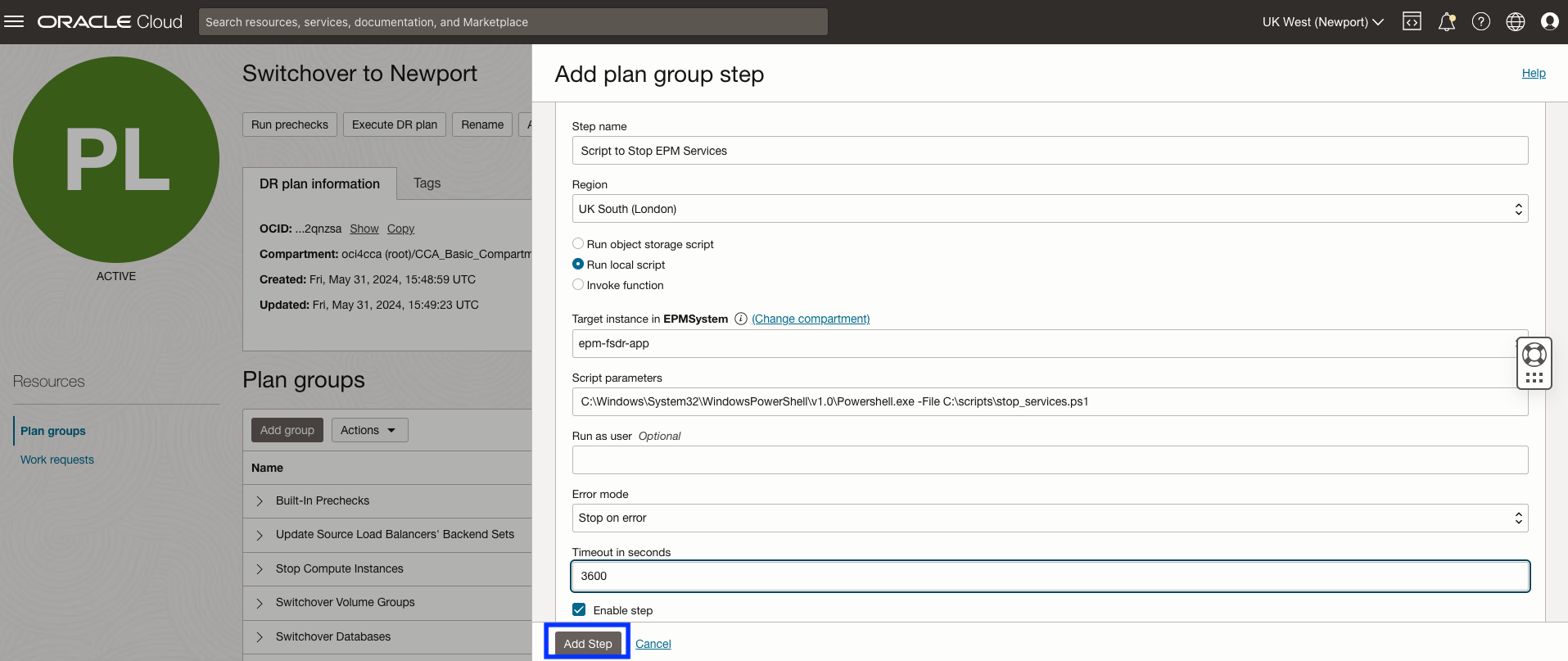Click the Change compartment link
Screen dimensions: 1568x661
811,319
